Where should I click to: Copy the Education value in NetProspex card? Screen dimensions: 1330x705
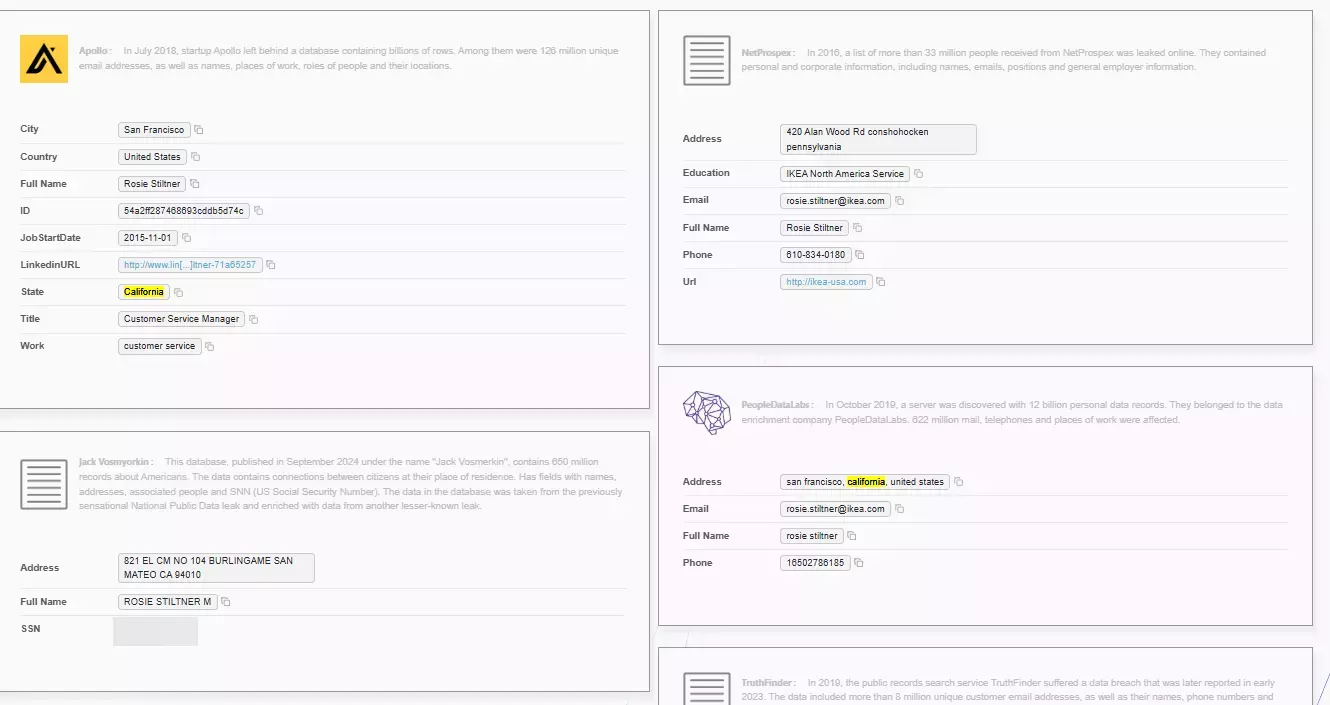(x=918, y=174)
